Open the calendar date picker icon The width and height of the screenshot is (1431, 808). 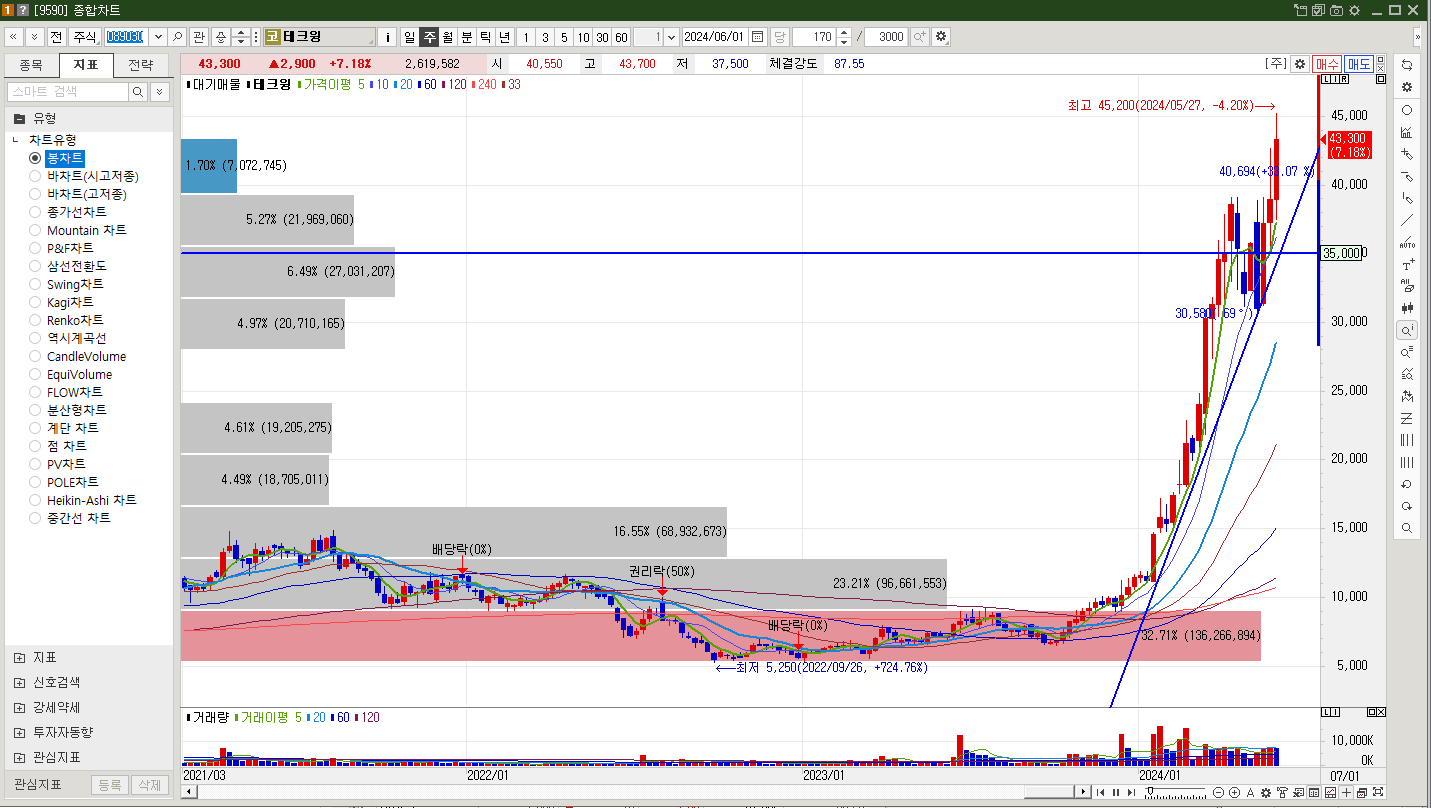point(758,37)
